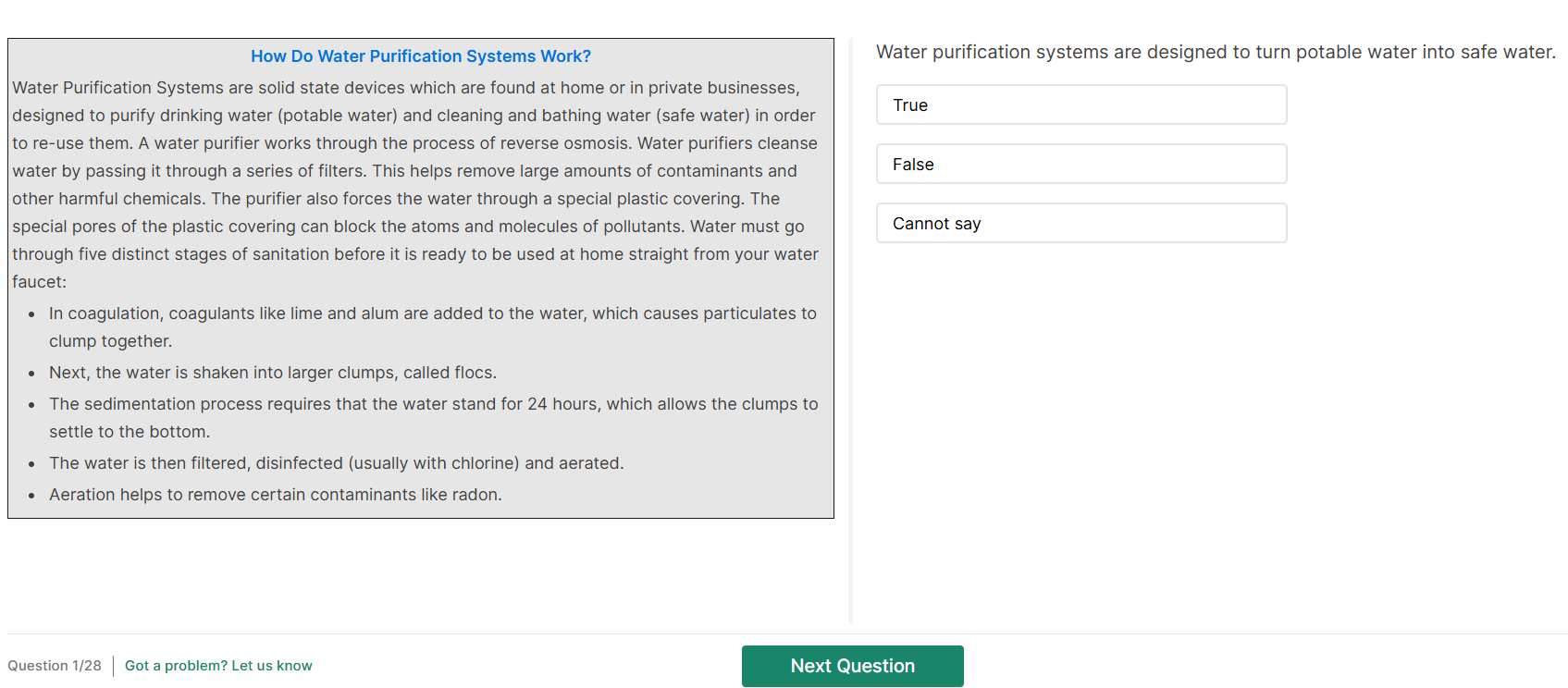Choose the Cannot say answer option
The image size is (1568, 688).
tap(1080, 223)
